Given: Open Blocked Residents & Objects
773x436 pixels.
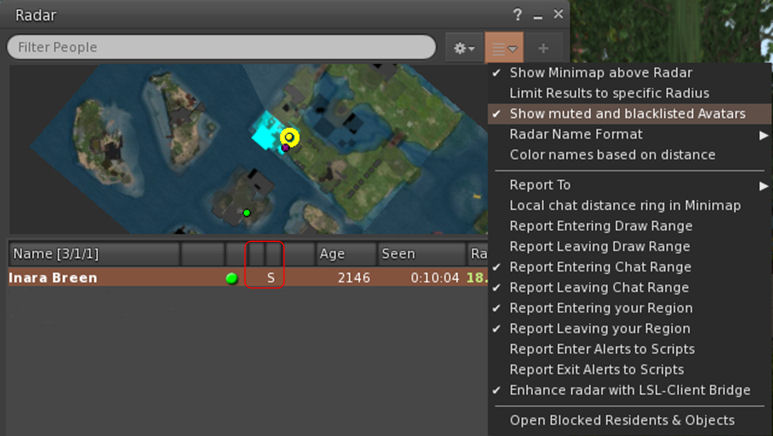Looking at the screenshot, I should (x=622, y=420).
